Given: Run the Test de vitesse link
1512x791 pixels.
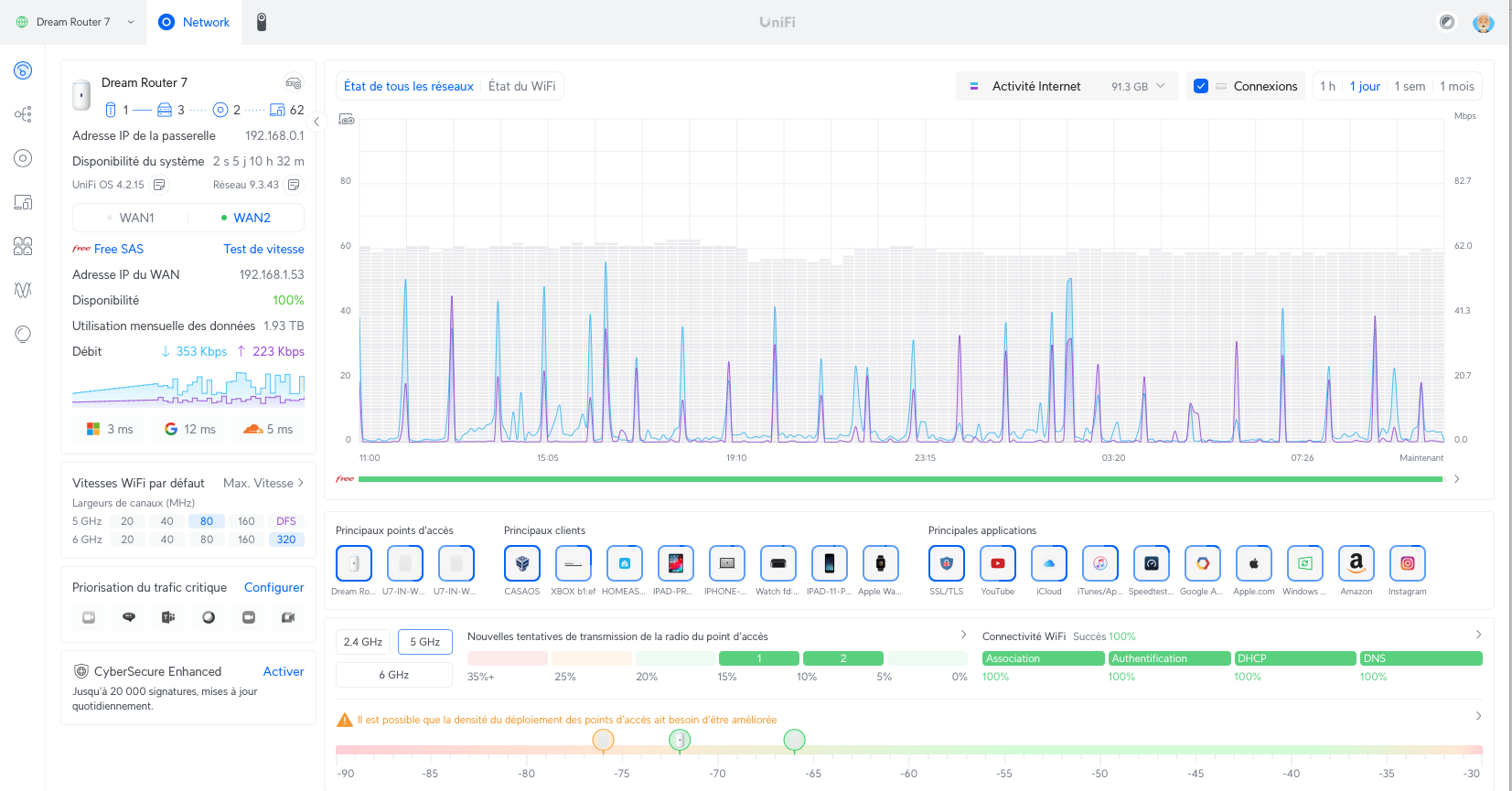Looking at the screenshot, I should tap(263, 249).
